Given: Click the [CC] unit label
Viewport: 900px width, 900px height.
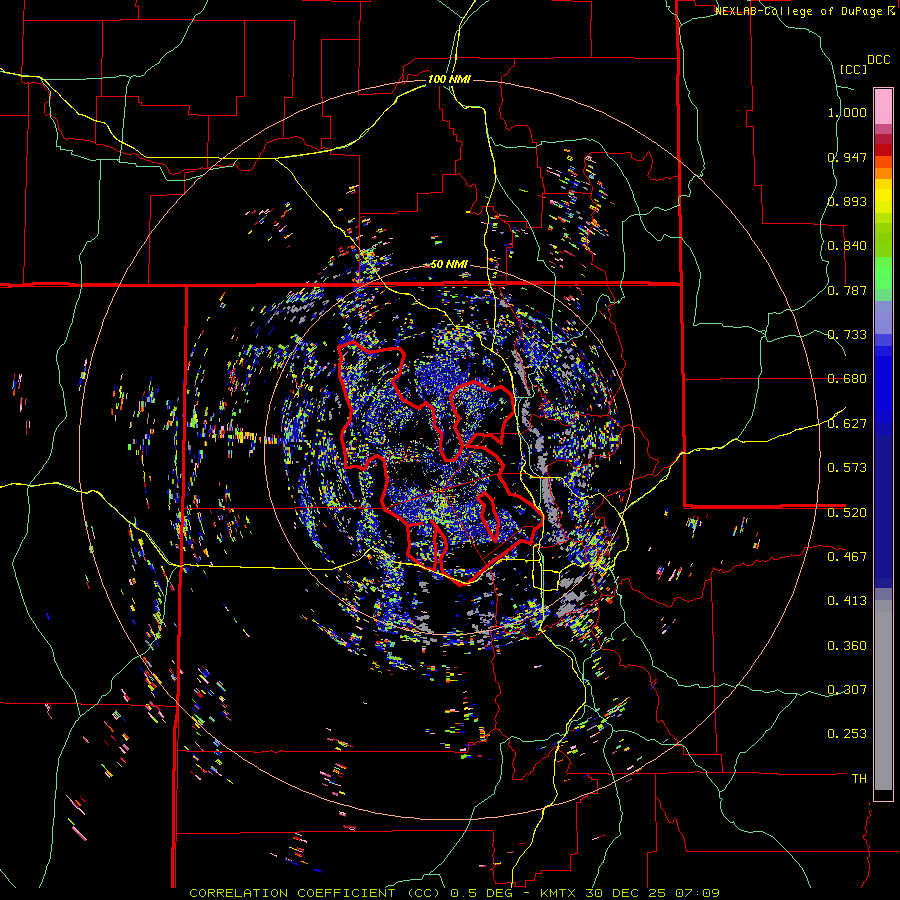Looking at the screenshot, I should coord(853,69).
